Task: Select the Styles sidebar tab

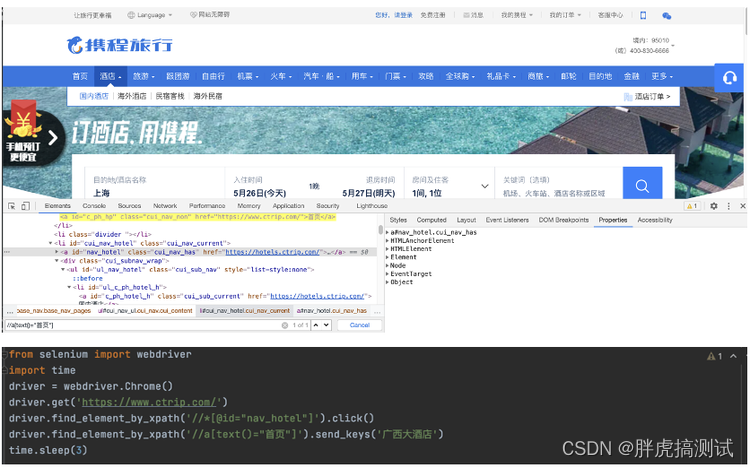Action: (398, 220)
